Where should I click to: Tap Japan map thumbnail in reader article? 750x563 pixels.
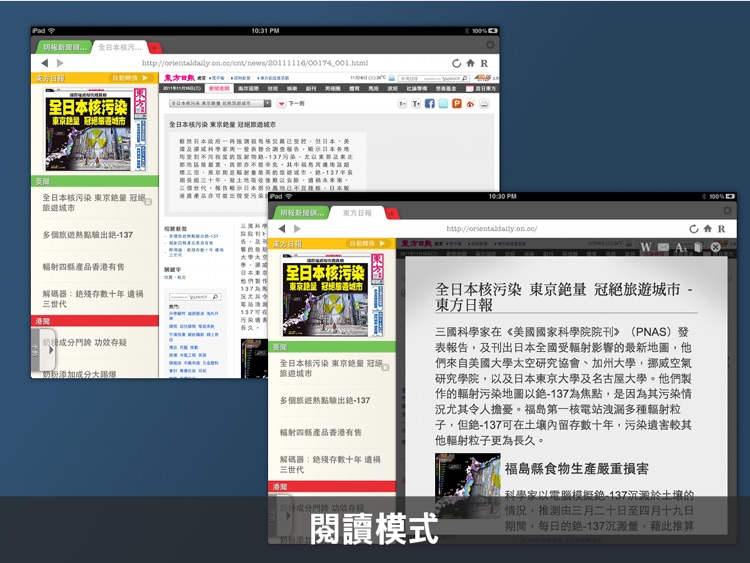468,486
